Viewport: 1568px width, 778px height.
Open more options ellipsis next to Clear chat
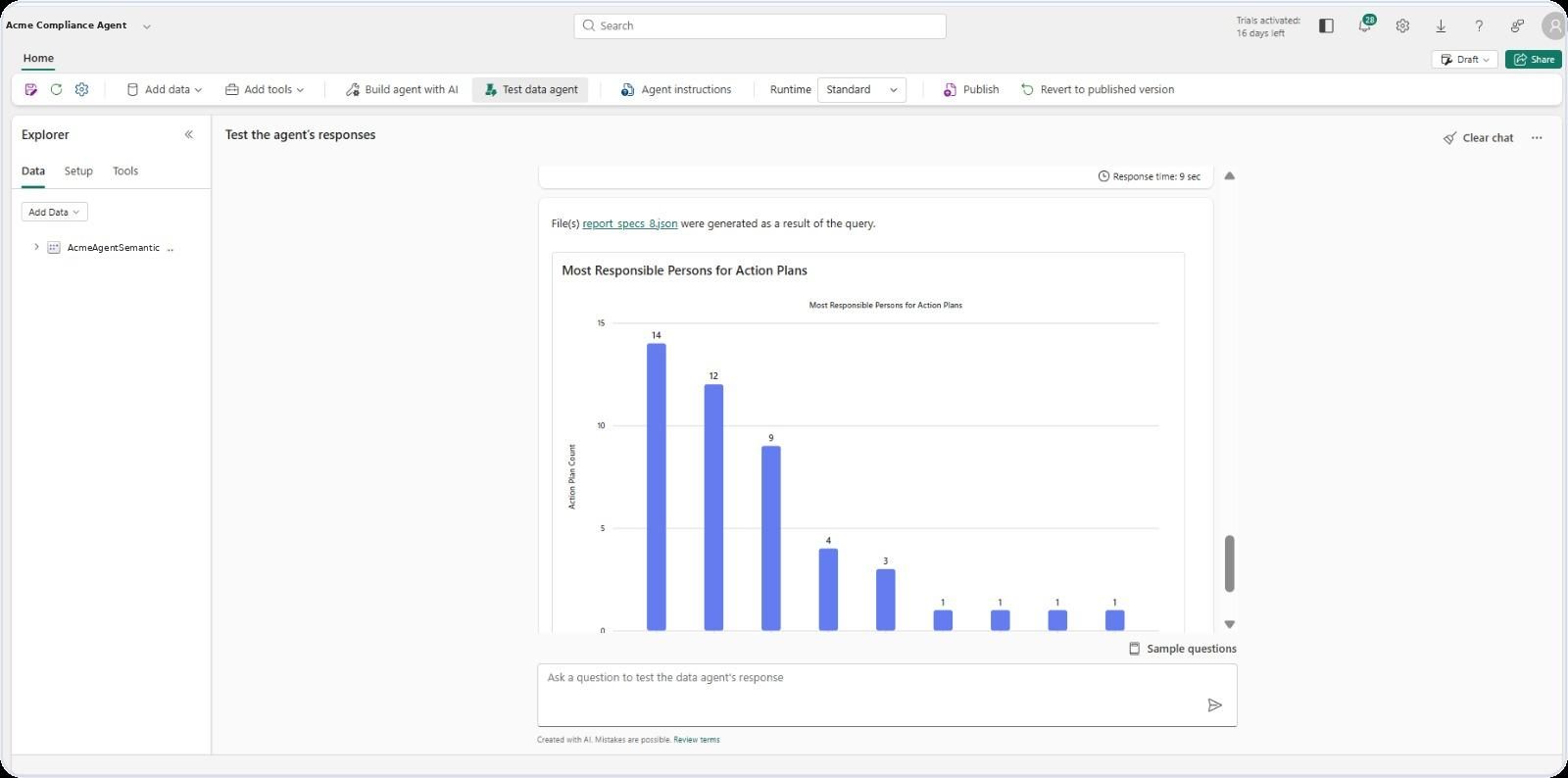[x=1537, y=137]
